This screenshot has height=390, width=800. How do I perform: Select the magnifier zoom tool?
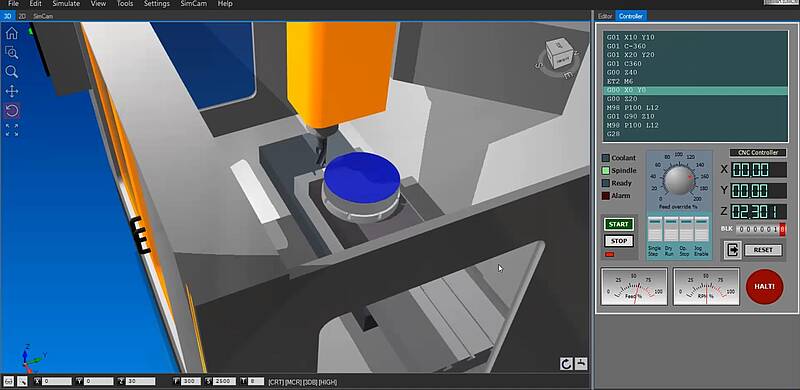11,71
